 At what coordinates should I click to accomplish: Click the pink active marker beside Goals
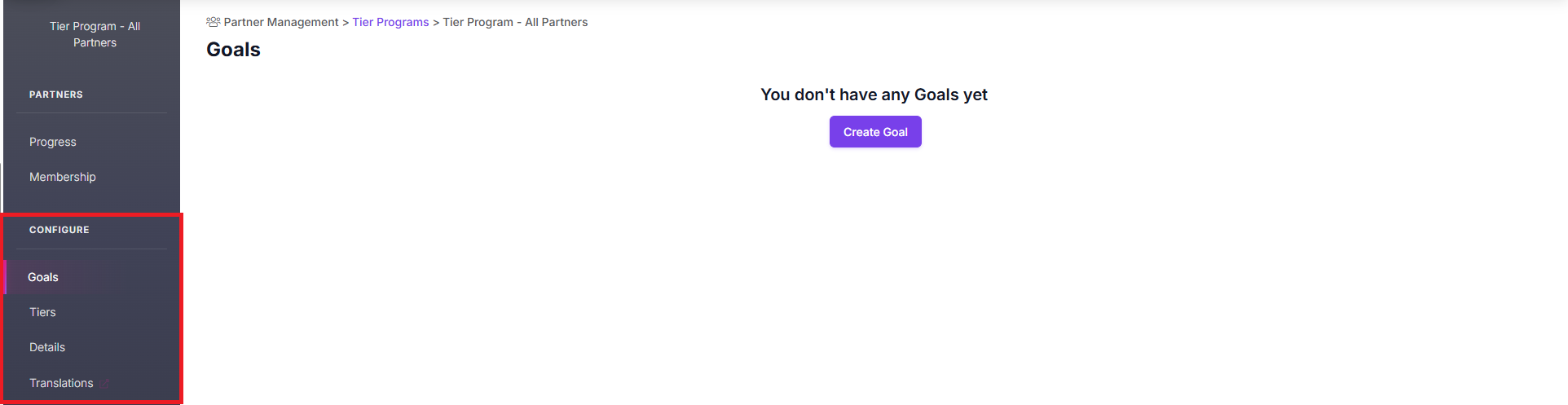click(5, 277)
